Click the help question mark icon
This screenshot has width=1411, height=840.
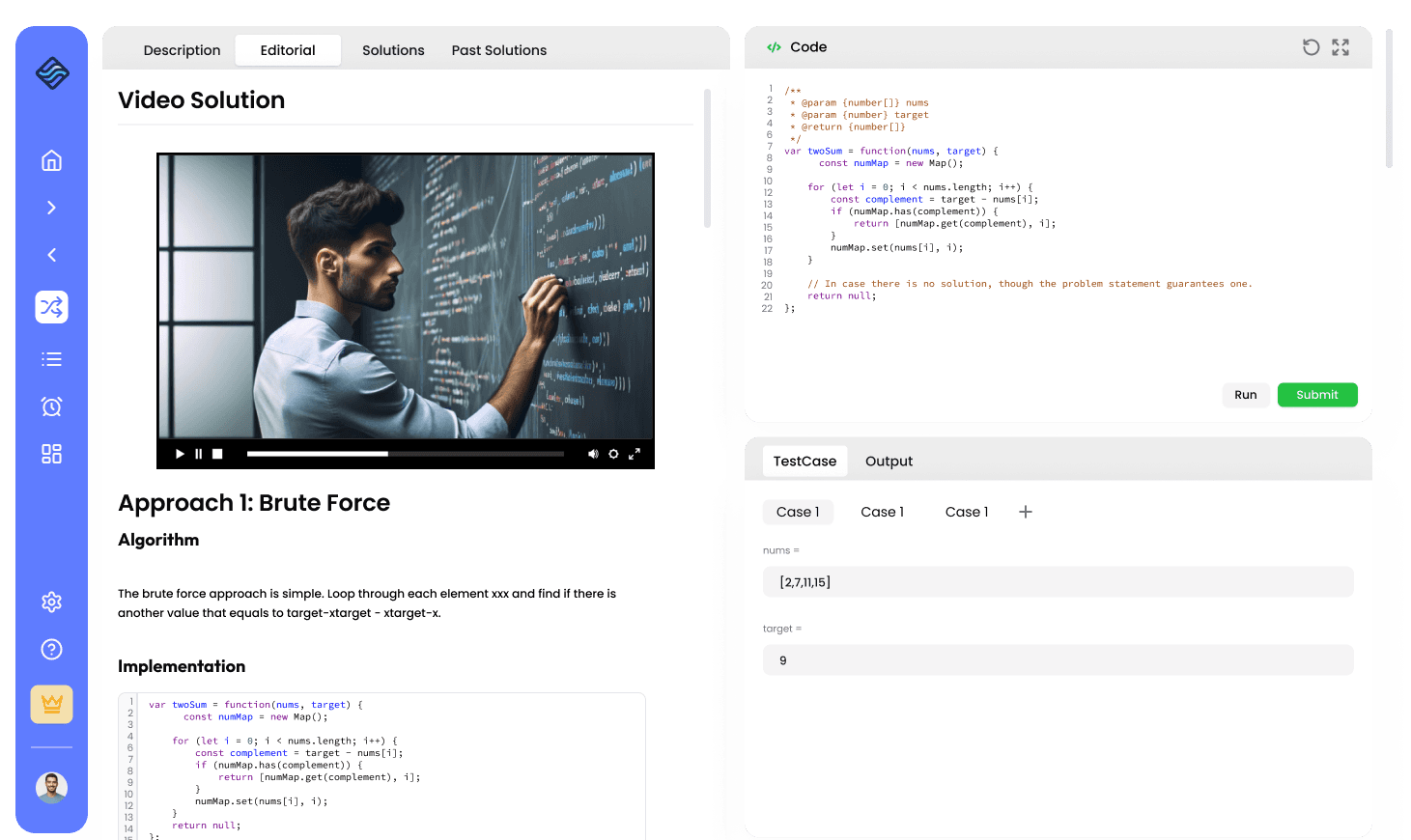51,649
